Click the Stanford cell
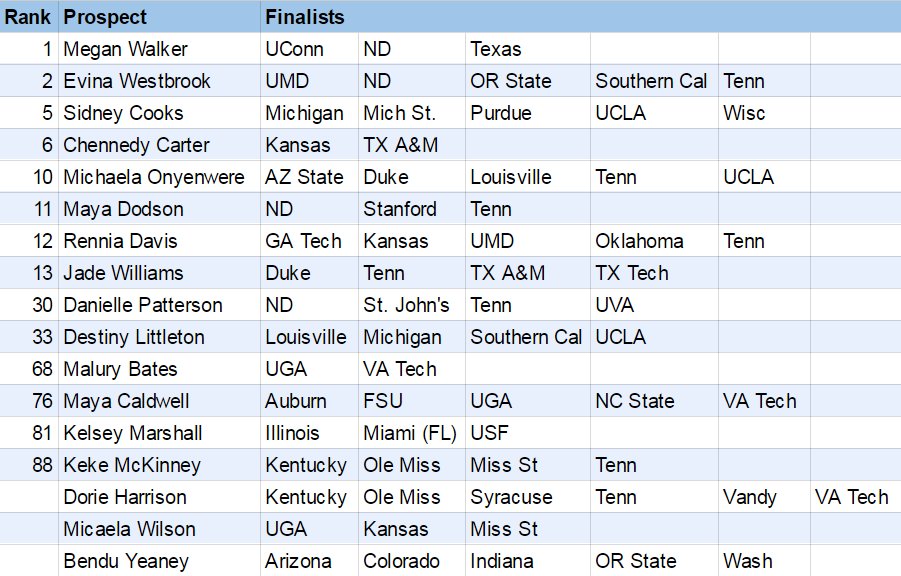The image size is (901, 576). (411, 209)
